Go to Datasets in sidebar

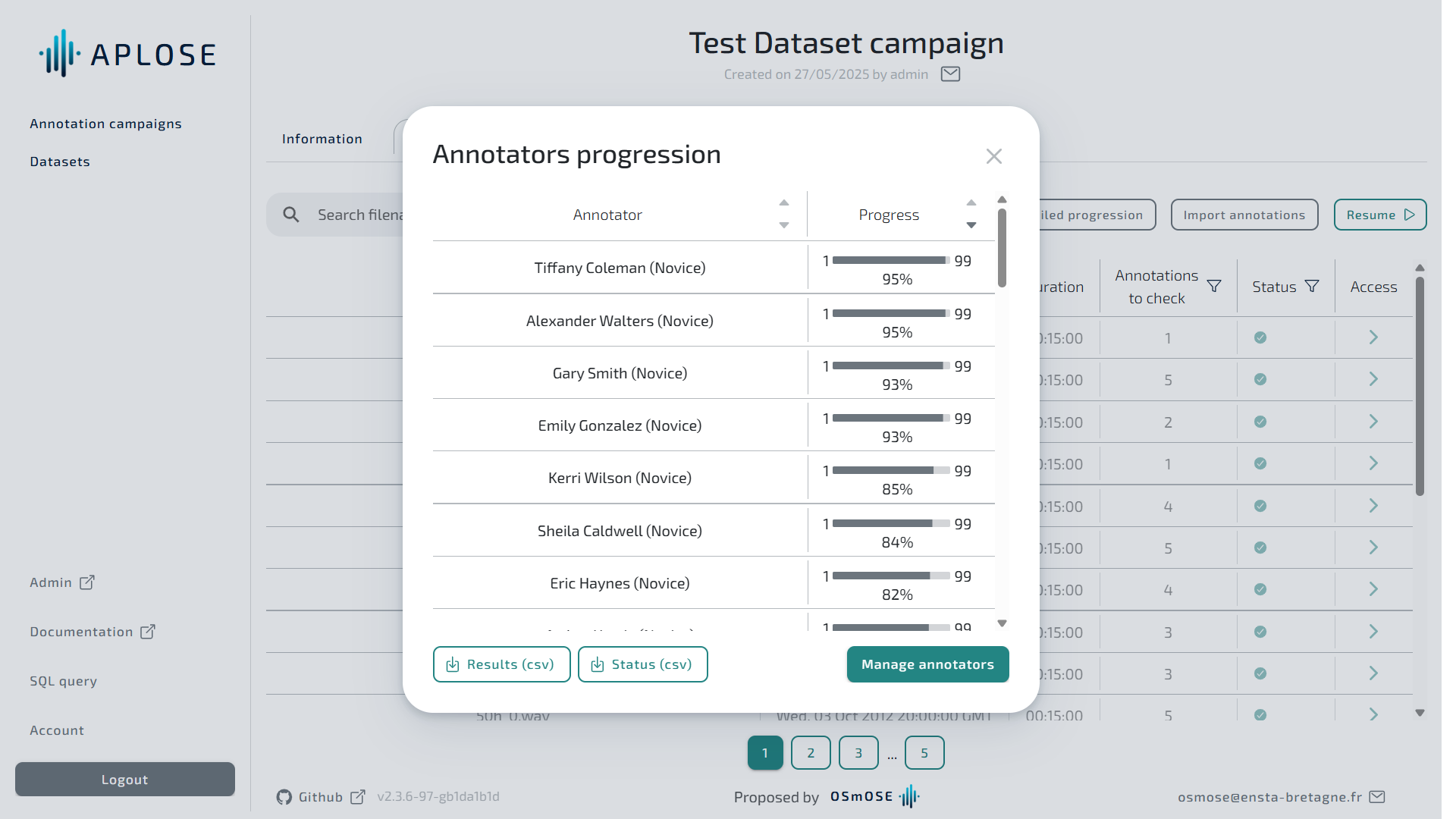pos(60,162)
